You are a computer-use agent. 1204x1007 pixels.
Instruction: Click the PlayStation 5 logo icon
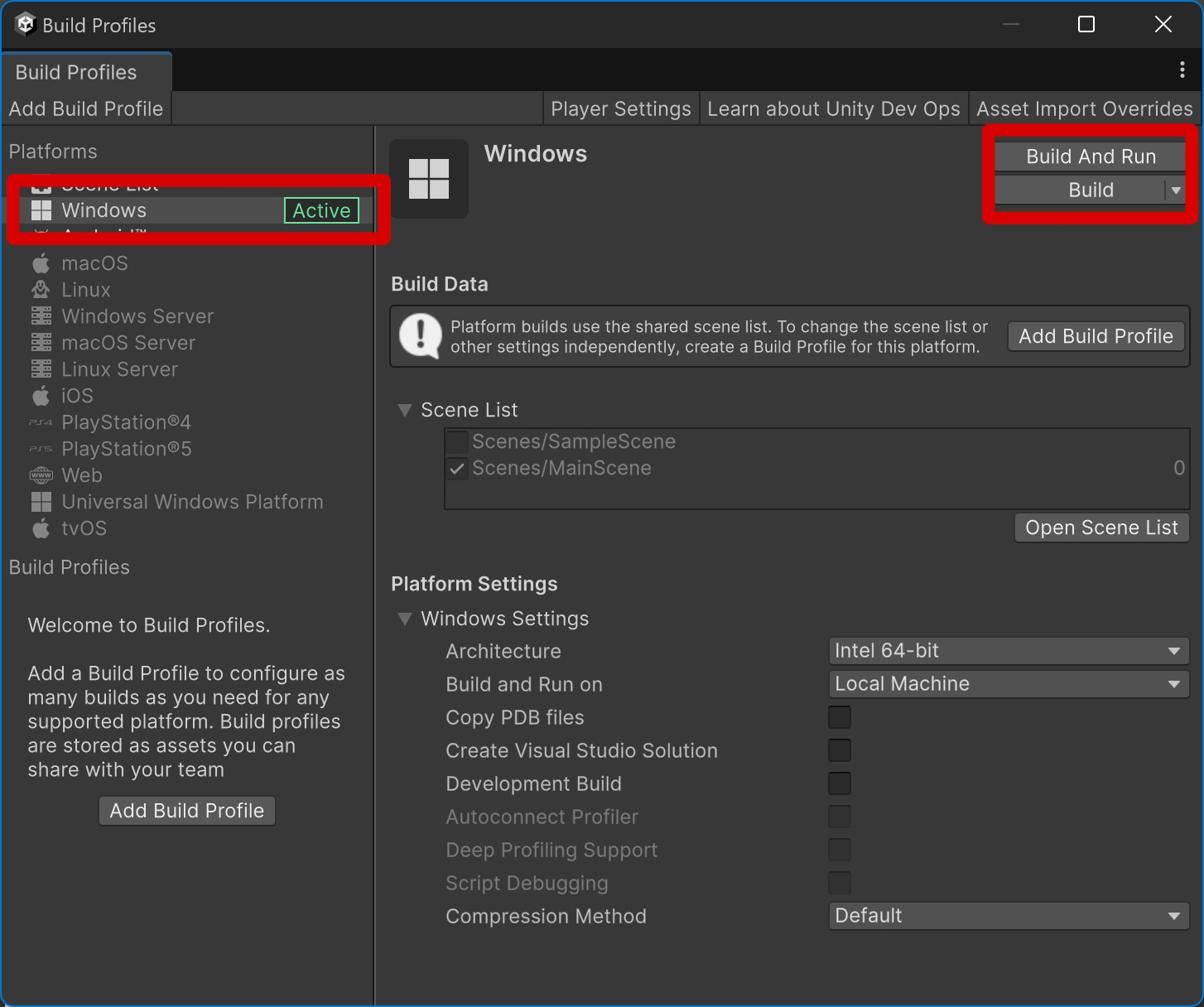pyautogui.click(x=41, y=449)
